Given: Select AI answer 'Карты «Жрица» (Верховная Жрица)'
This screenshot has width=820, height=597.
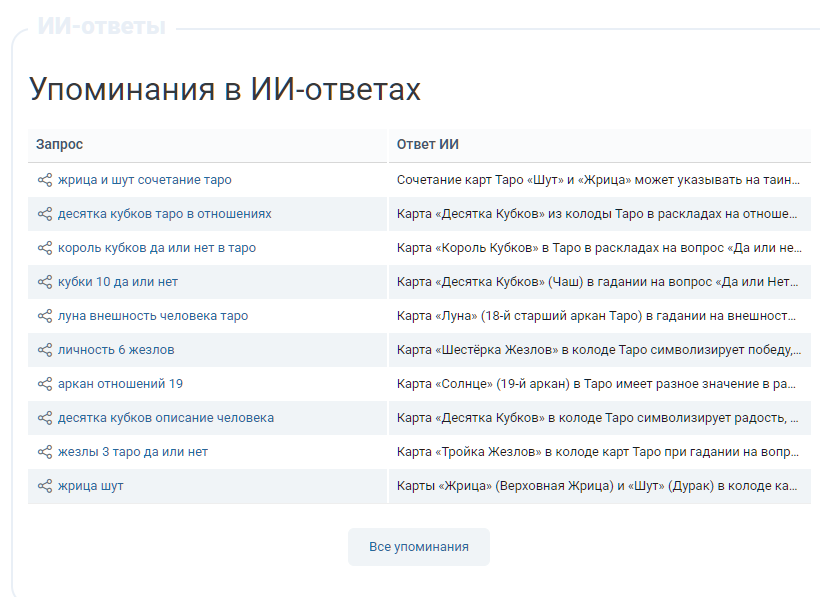Looking at the screenshot, I should coord(597,486).
